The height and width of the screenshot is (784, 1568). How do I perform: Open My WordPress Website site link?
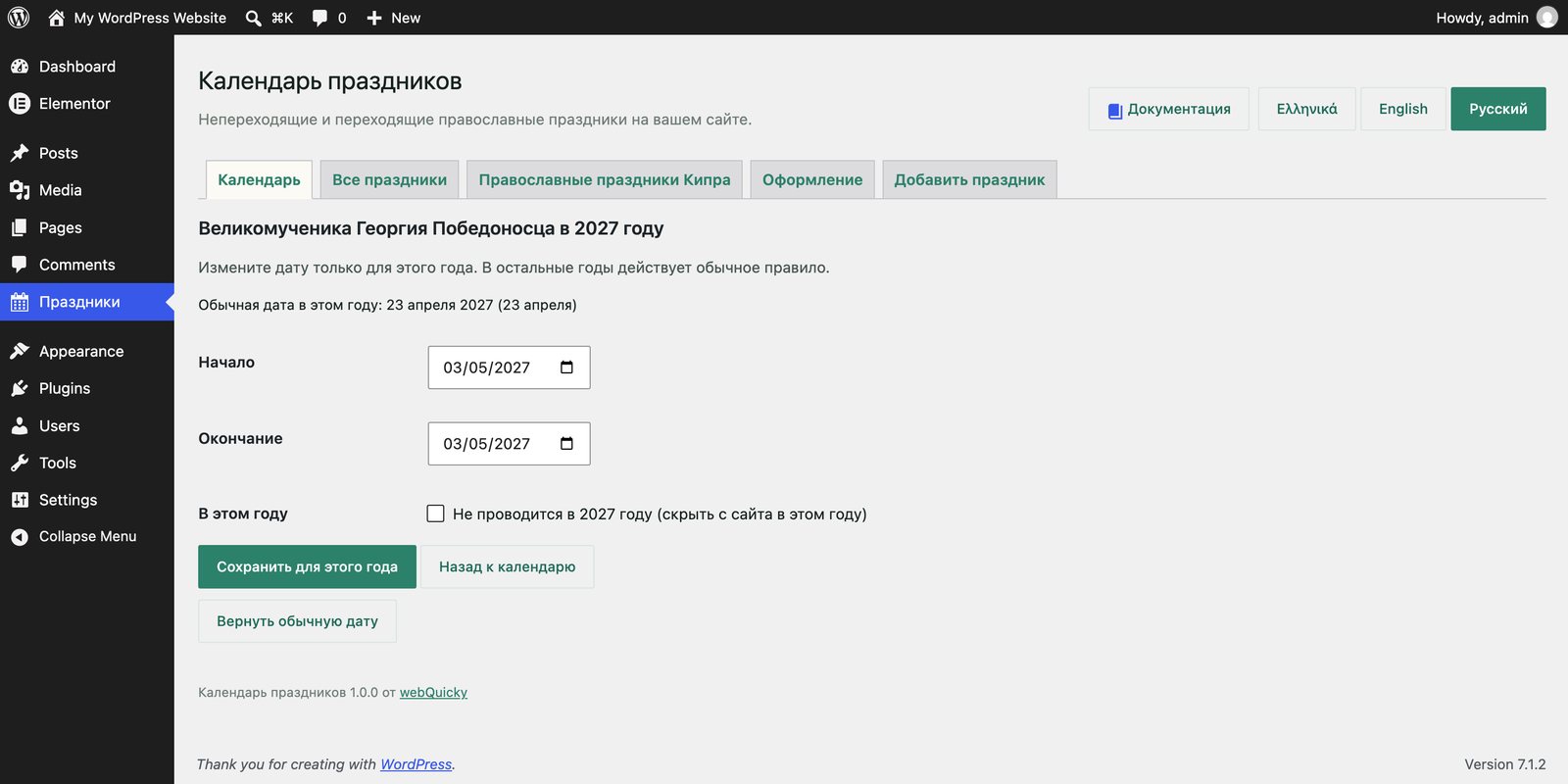coord(136,18)
